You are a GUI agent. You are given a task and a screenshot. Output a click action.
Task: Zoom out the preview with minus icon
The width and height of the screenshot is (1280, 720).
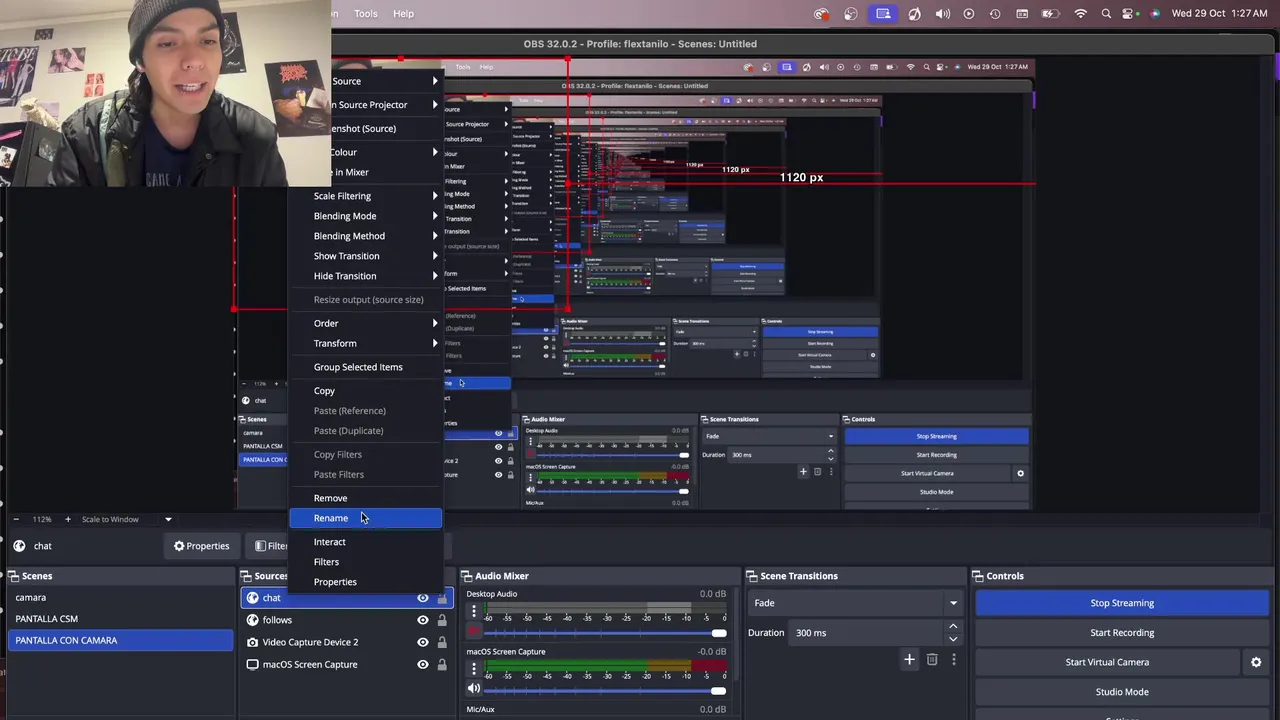(15, 519)
